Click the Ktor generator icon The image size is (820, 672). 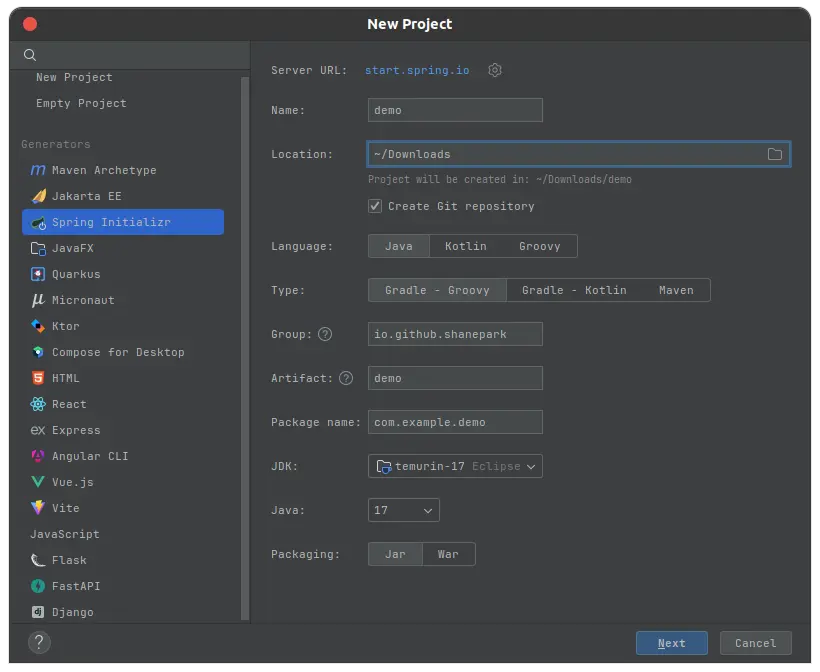coord(38,326)
